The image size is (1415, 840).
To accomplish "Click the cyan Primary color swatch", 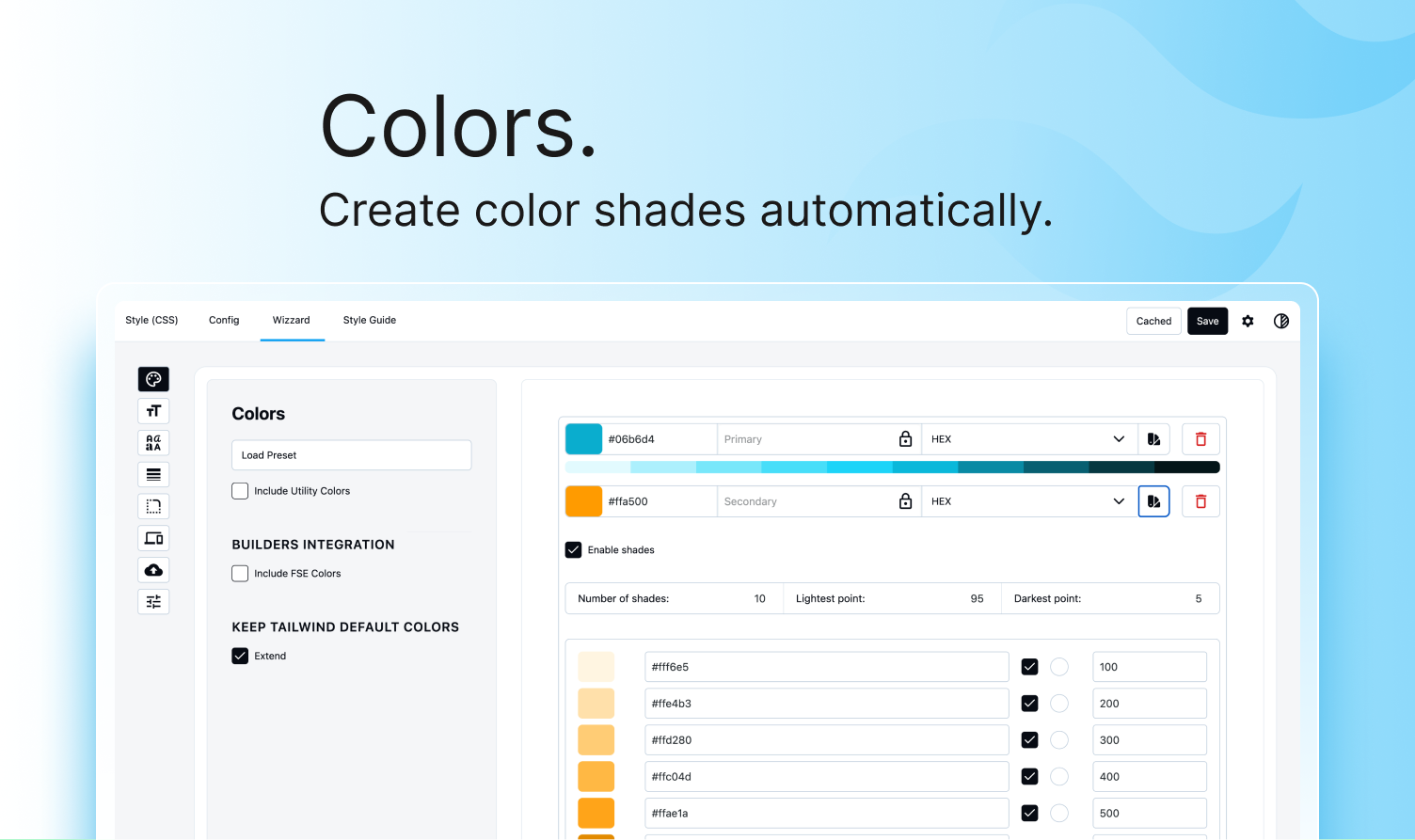I will (x=583, y=439).
